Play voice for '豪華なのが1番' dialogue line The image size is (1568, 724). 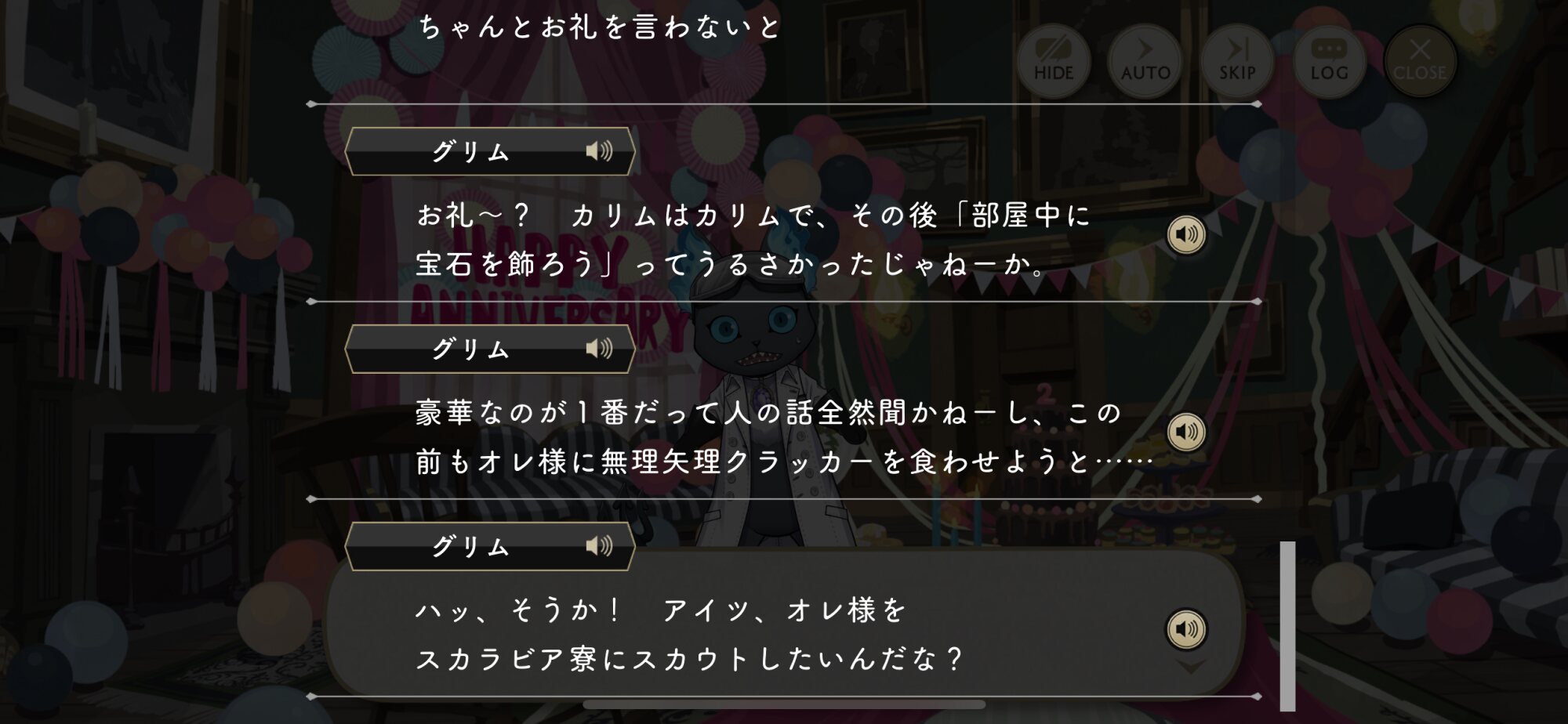pos(1186,432)
